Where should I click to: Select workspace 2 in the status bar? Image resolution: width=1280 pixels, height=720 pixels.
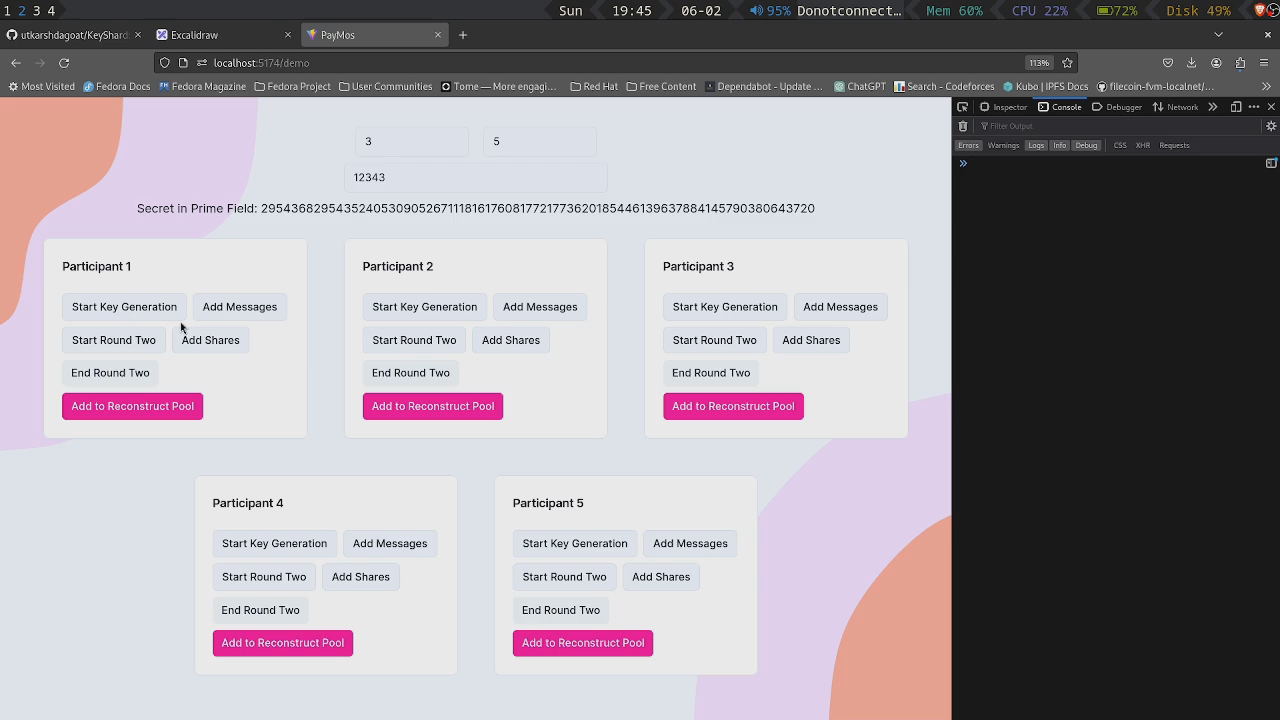click(22, 10)
